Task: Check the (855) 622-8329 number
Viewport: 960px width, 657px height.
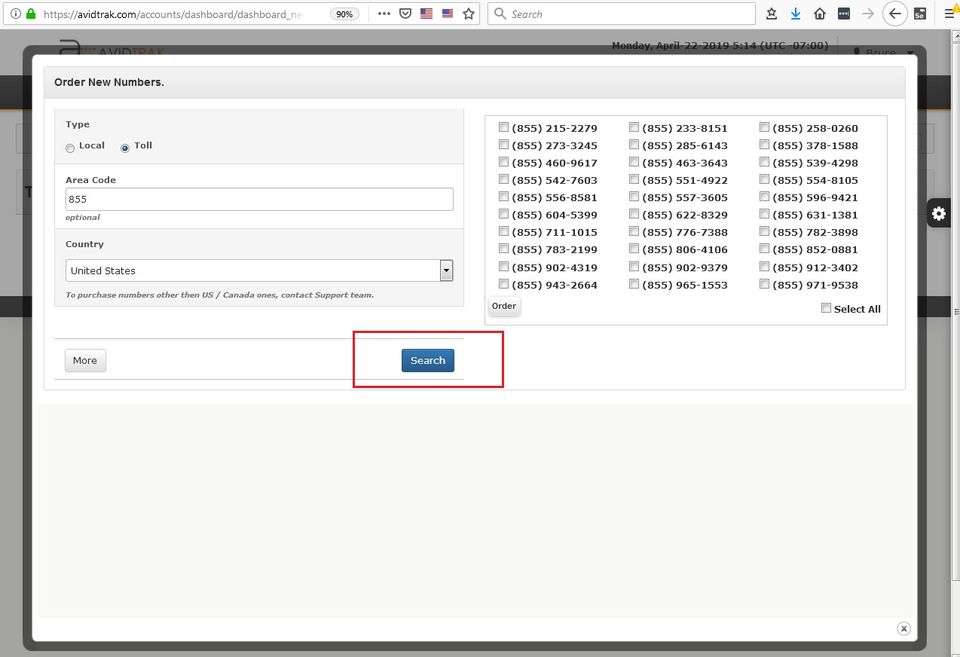Action: (634, 214)
